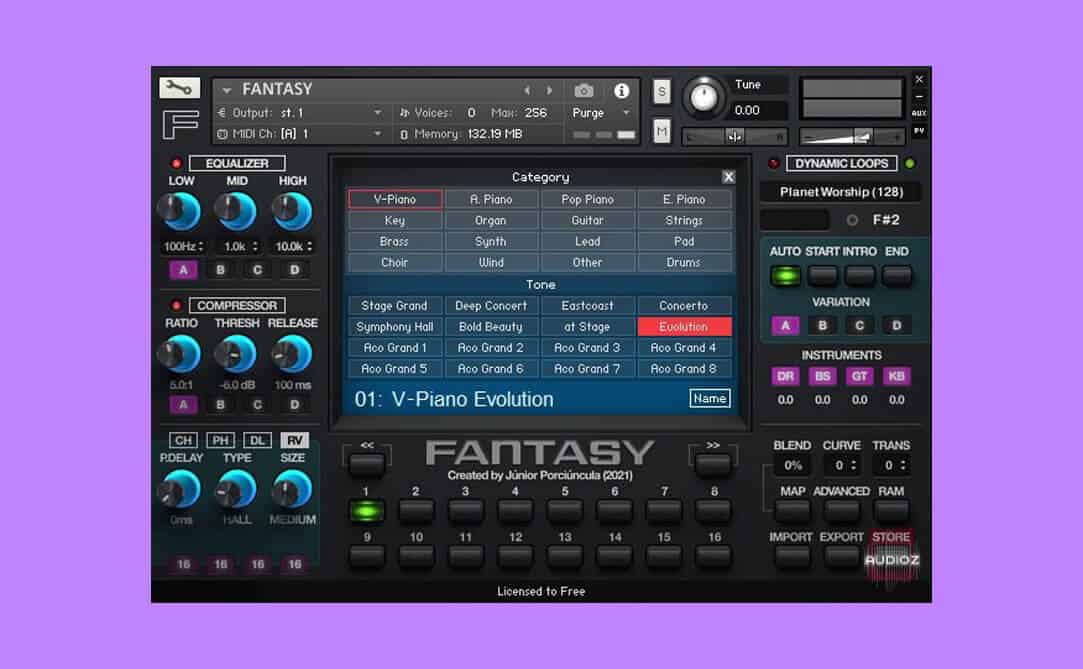Open the Purge dropdown

coord(600,113)
